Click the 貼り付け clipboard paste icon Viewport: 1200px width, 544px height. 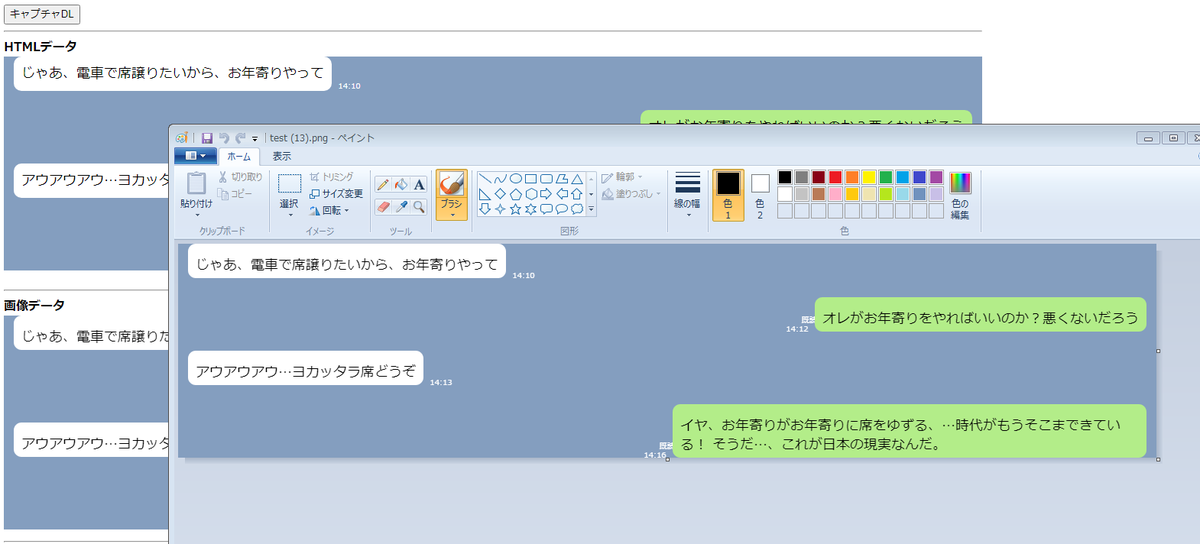[196, 183]
